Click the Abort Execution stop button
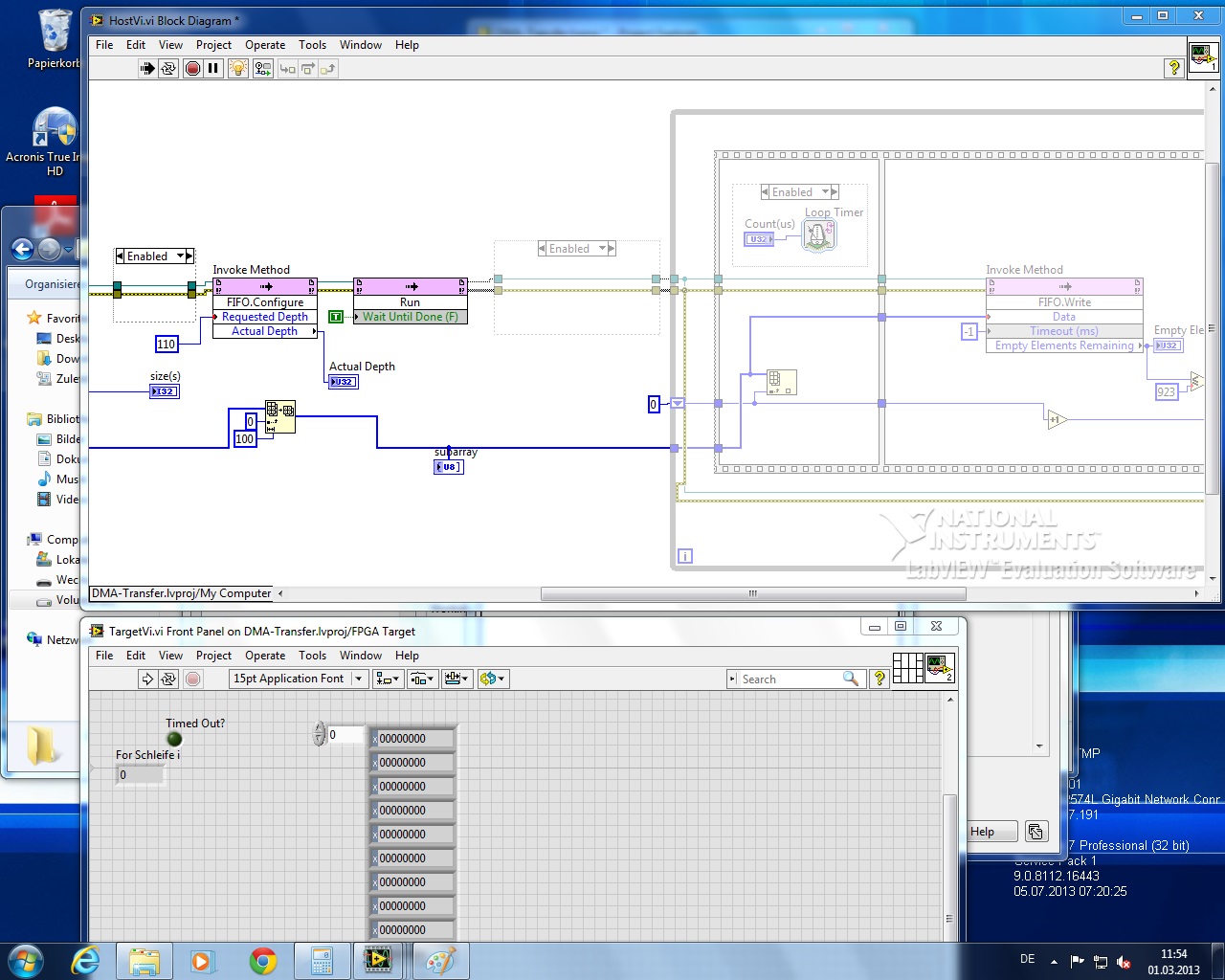This screenshot has width=1225, height=980. [x=192, y=68]
